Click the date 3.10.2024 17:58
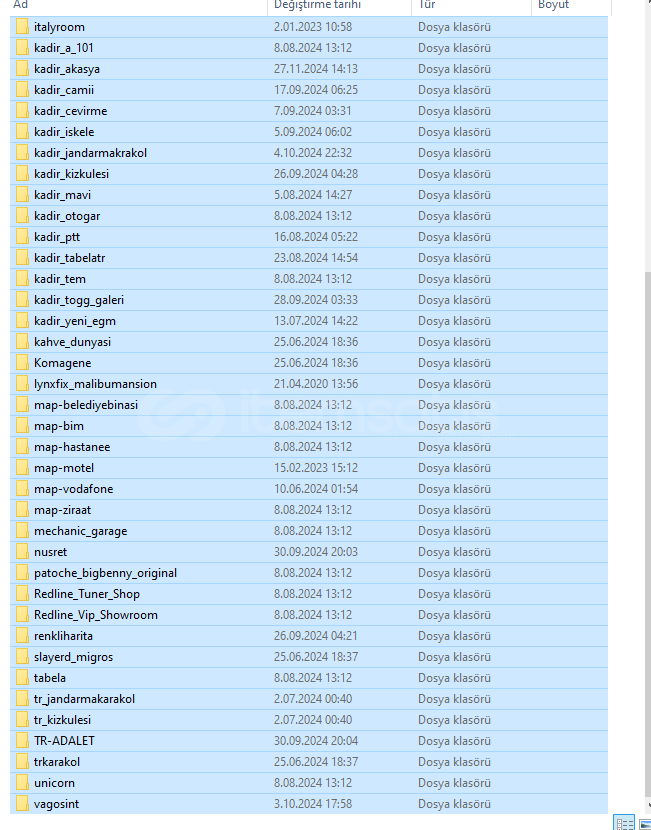 click(x=313, y=804)
